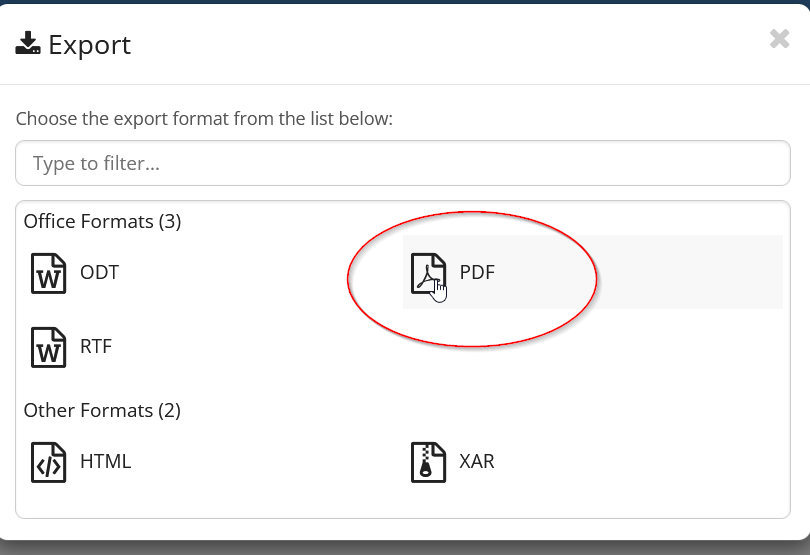Screen dimensions: 810x555
Task: Click the "Choose the export format" instruction text
Action: click(x=204, y=118)
